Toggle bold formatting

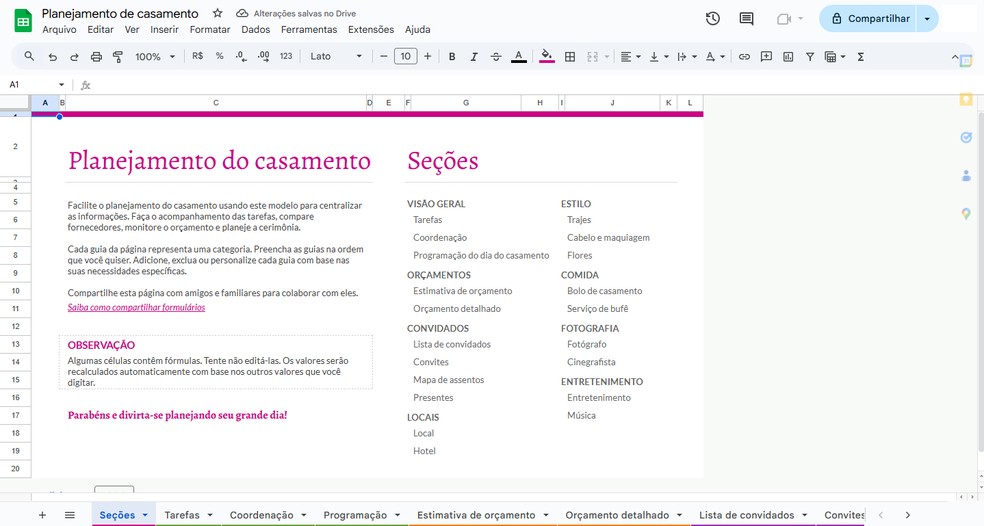(452, 57)
